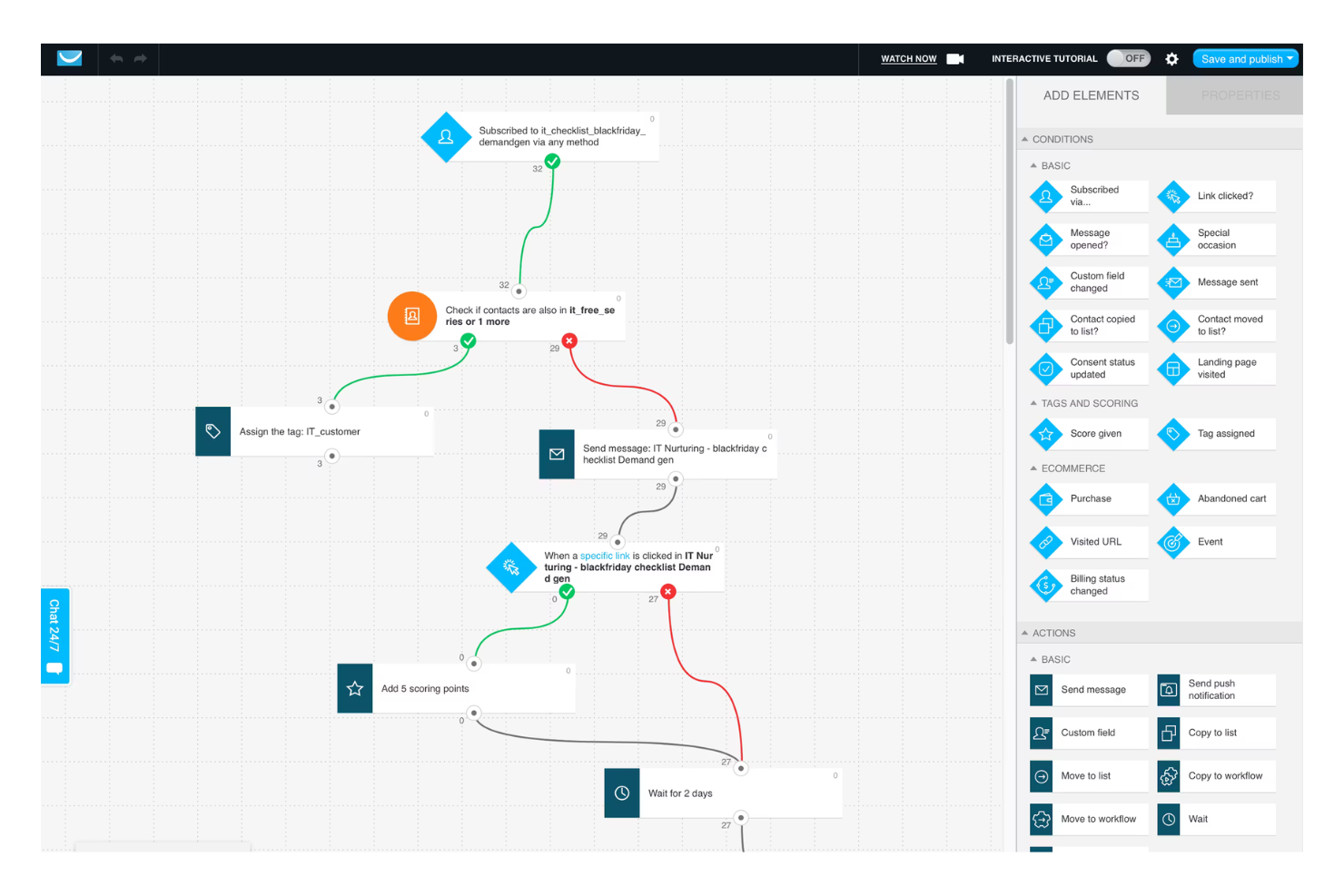
Task: Select the Abandoned cart condition icon
Action: [x=1173, y=499]
